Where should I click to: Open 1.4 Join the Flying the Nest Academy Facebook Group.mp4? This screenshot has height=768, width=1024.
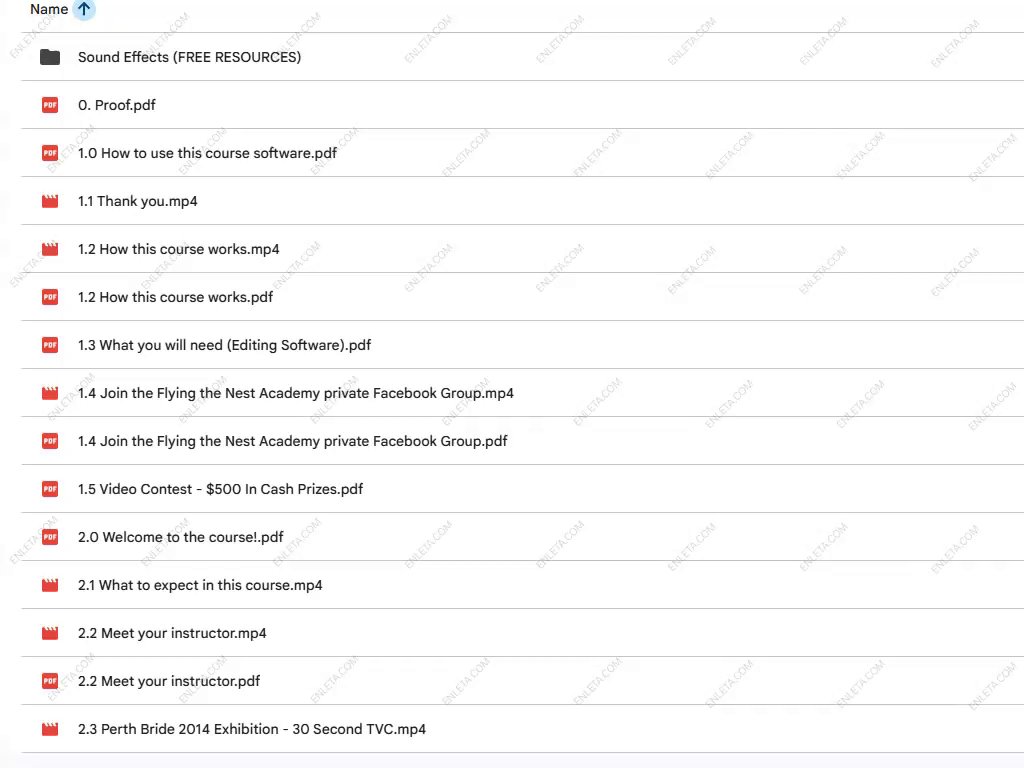[295, 393]
